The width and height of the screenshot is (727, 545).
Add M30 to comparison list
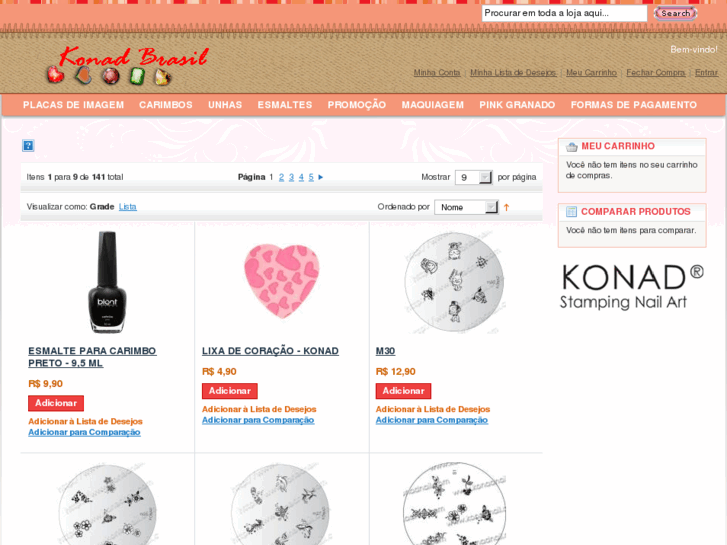pos(432,420)
